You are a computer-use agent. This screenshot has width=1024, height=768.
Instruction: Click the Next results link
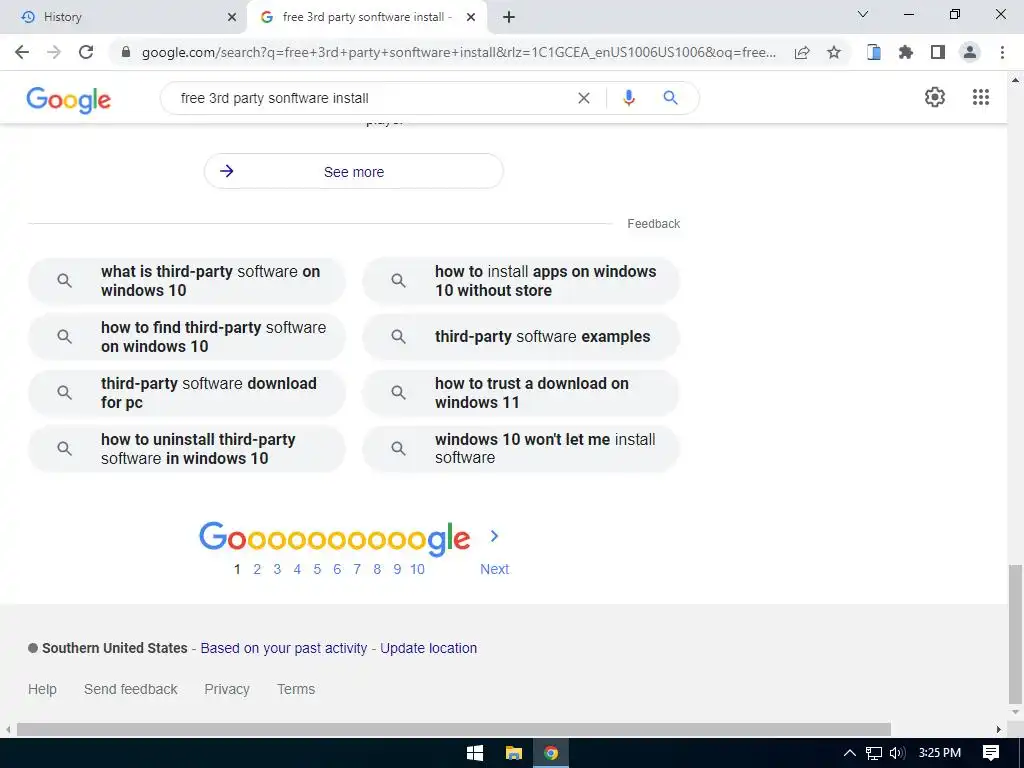point(494,569)
